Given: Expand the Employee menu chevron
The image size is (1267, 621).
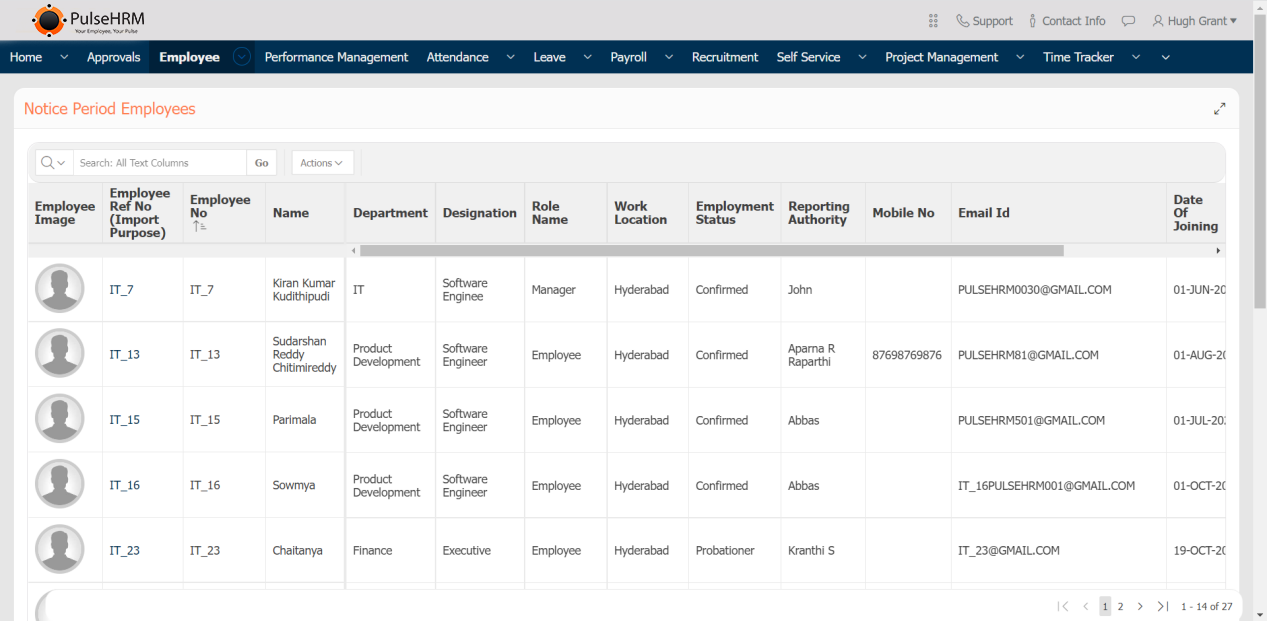Looking at the screenshot, I should (x=242, y=57).
